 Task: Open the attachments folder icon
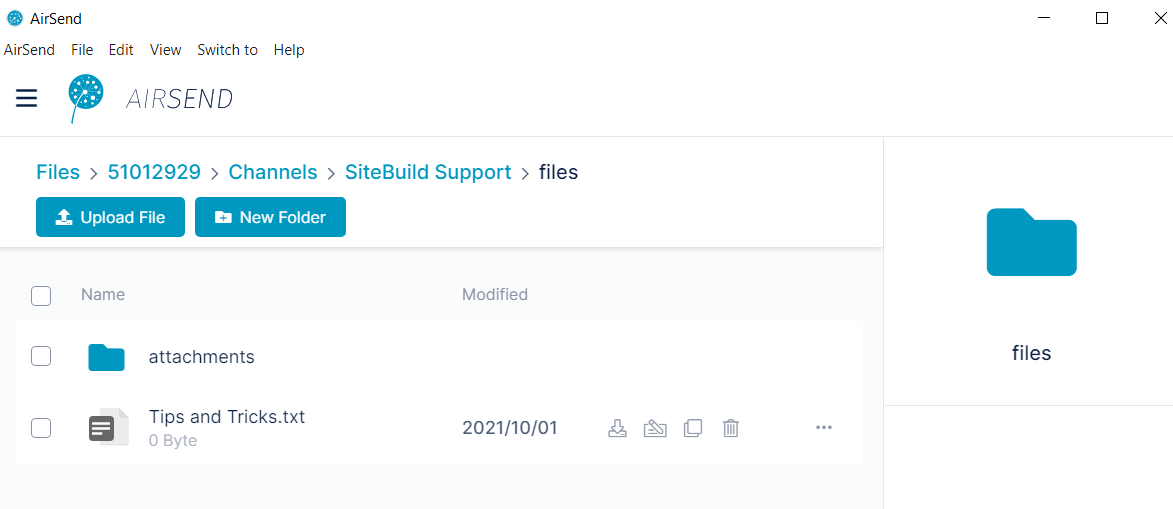pyautogui.click(x=106, y=357)
